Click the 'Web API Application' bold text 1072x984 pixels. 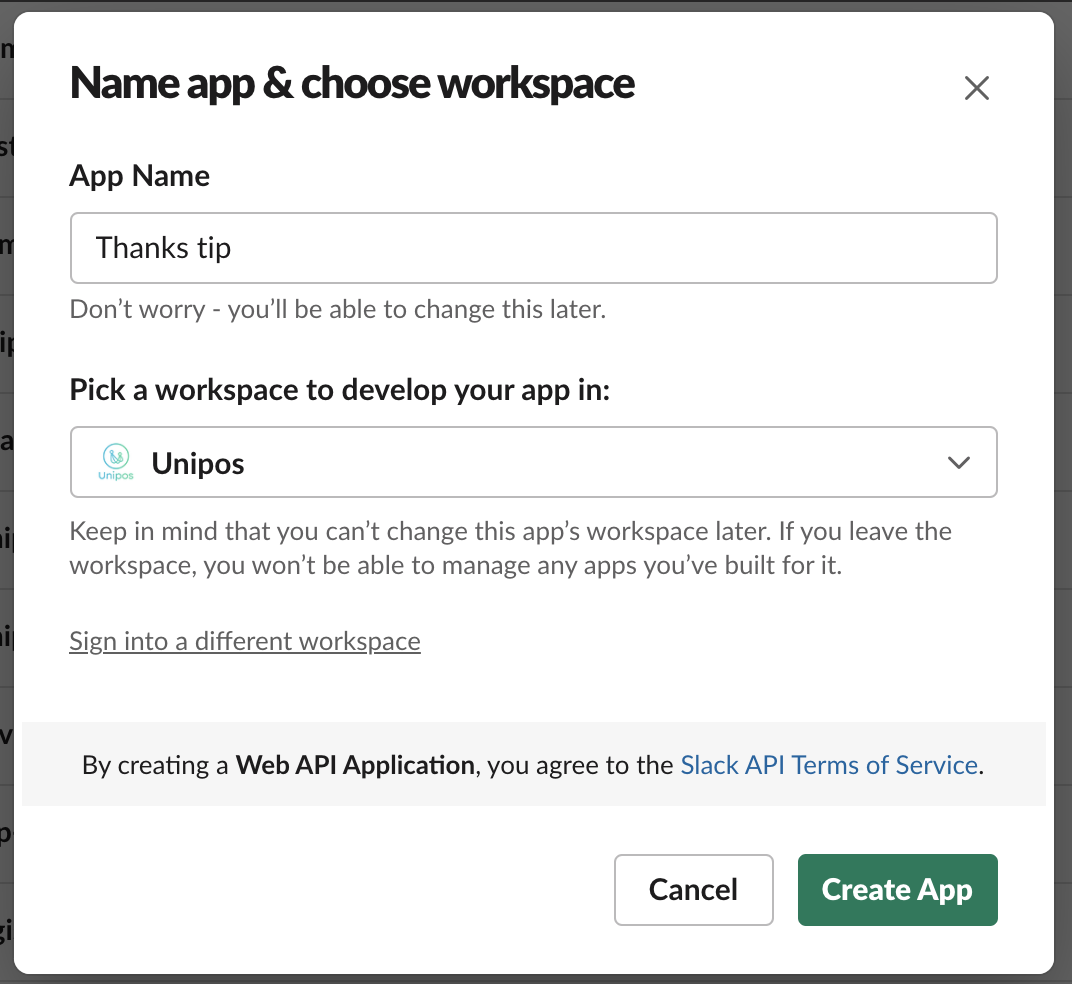(x=355, y=765)
